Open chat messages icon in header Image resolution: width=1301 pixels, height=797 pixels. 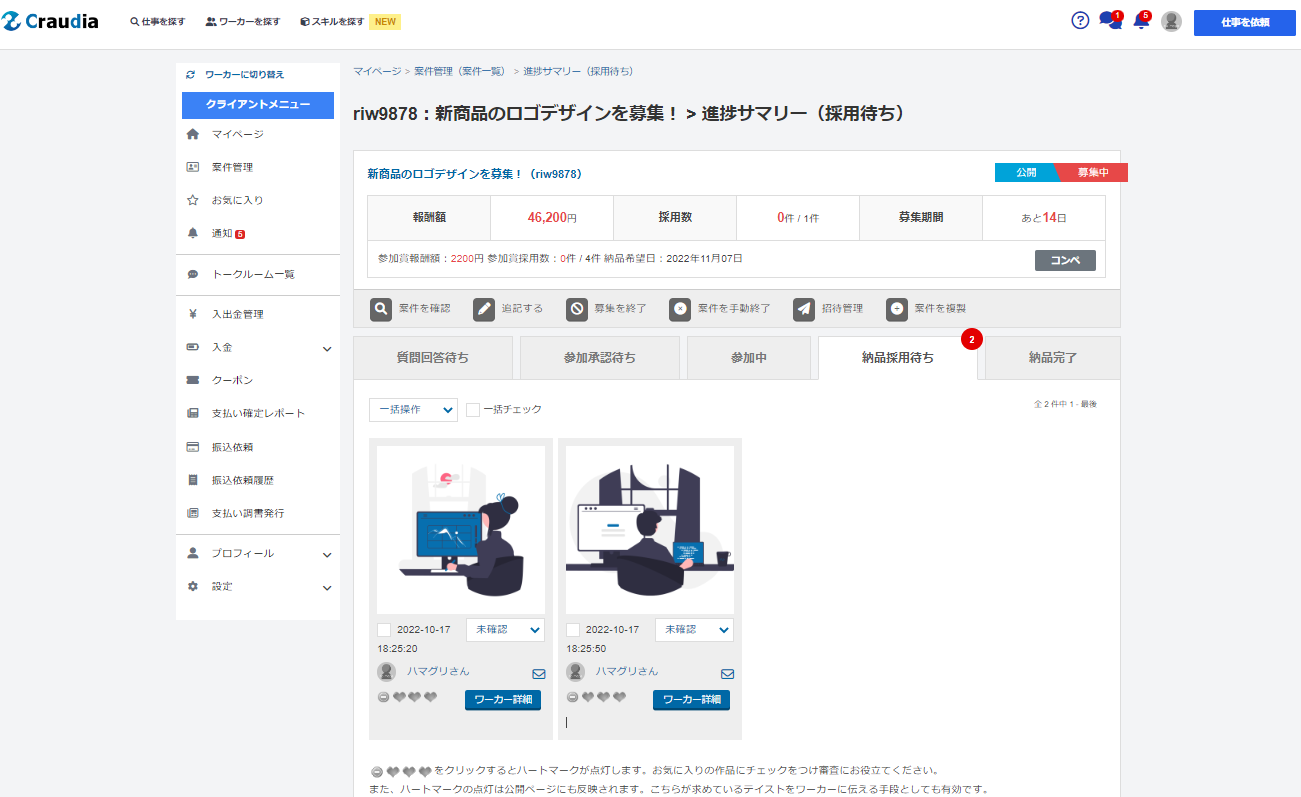(x=1109, y=21)
